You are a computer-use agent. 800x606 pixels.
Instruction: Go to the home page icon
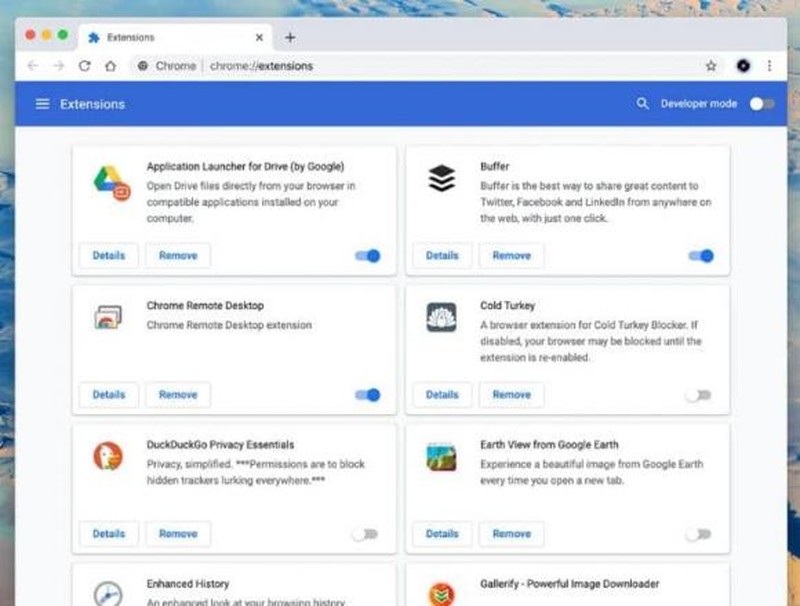110,66
